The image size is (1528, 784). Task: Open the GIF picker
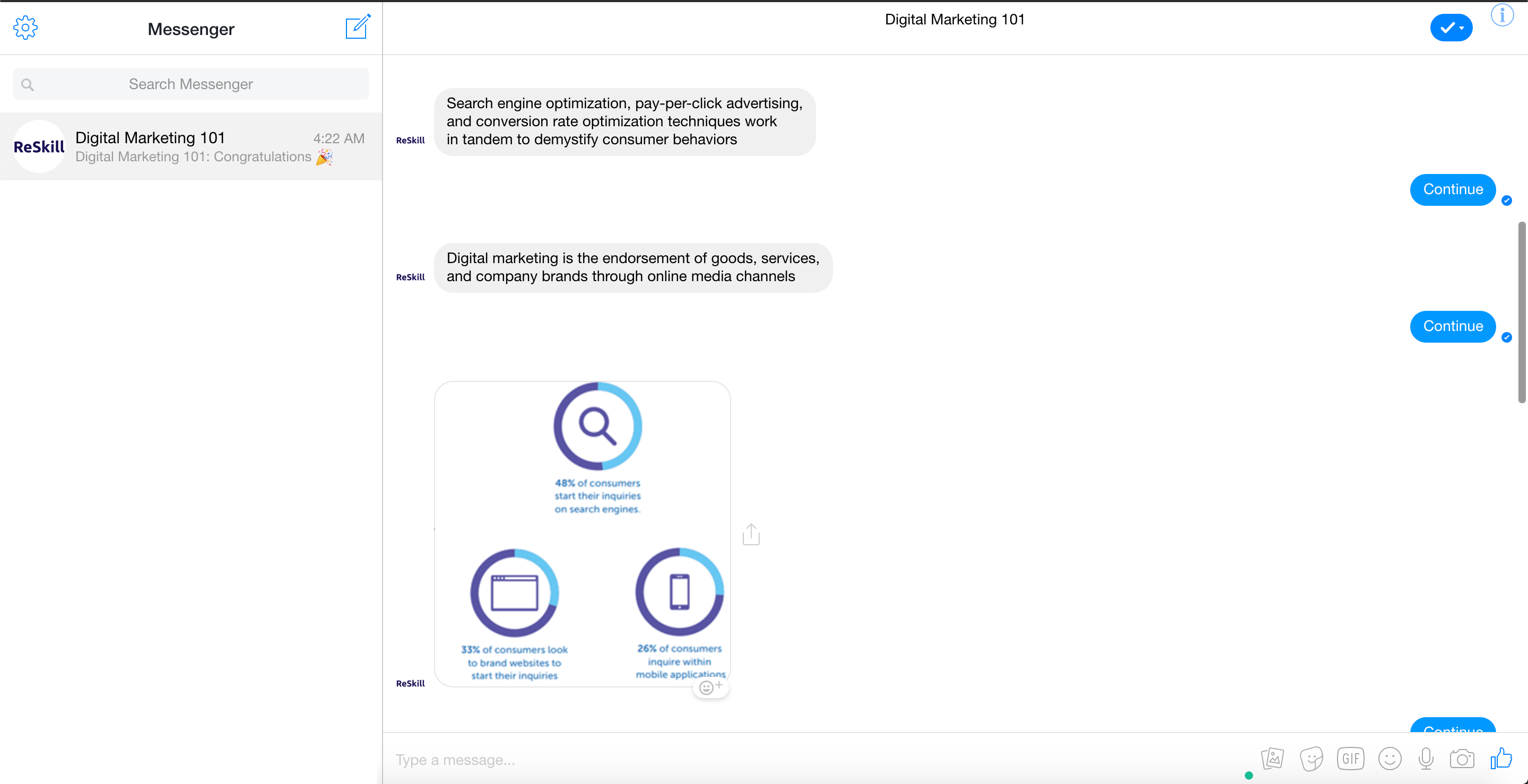click(x=1350, y=759)
